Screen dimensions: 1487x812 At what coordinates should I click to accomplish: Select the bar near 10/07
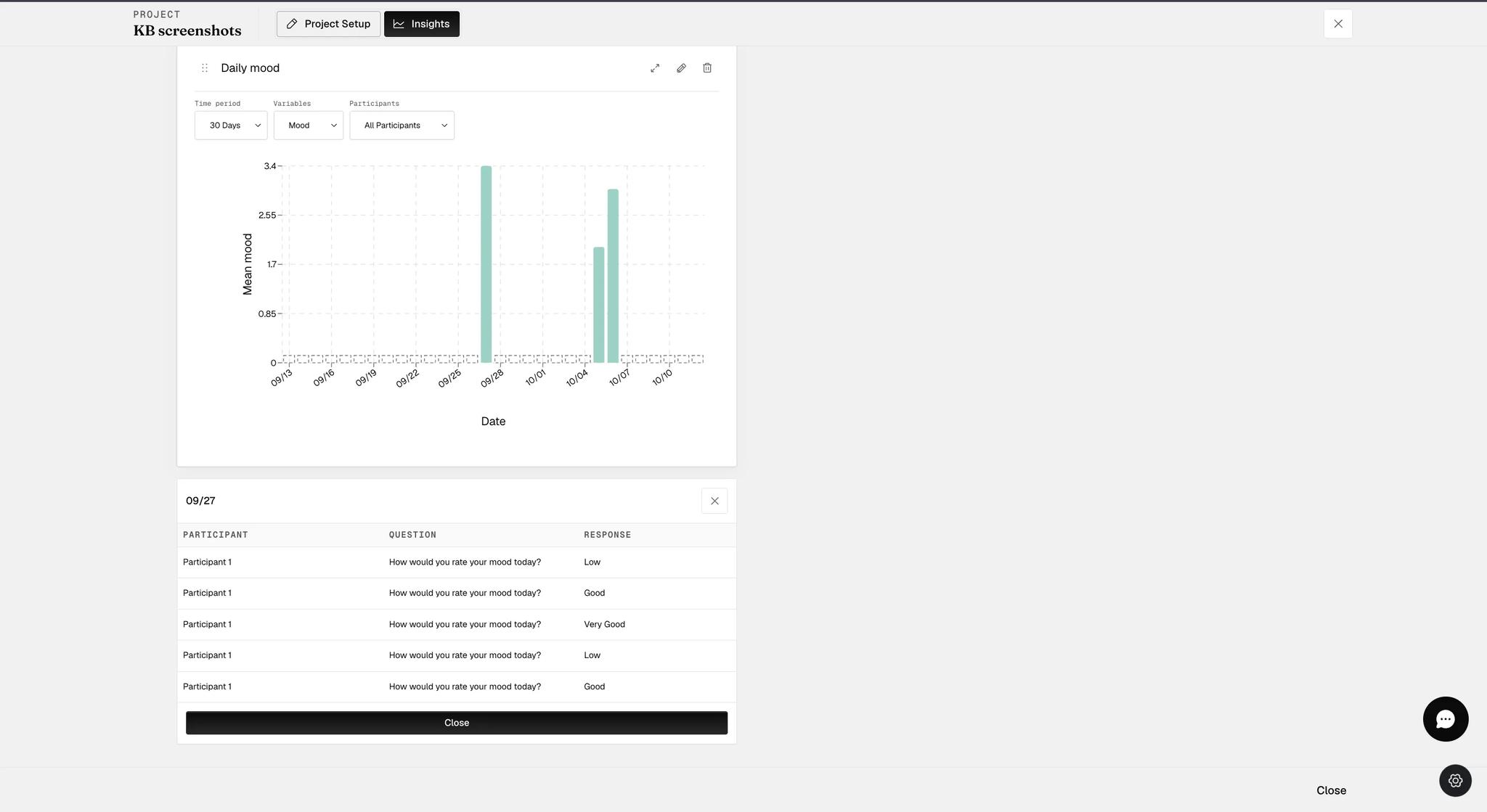613,276
